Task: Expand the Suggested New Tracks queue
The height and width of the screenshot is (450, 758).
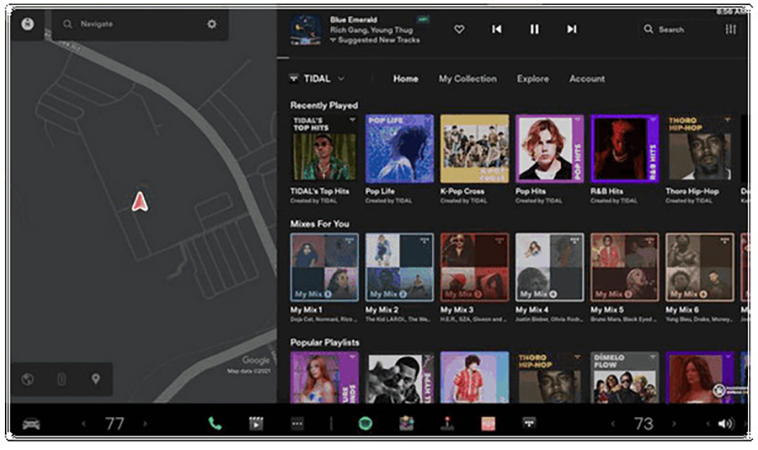Action: click(375, 40)
